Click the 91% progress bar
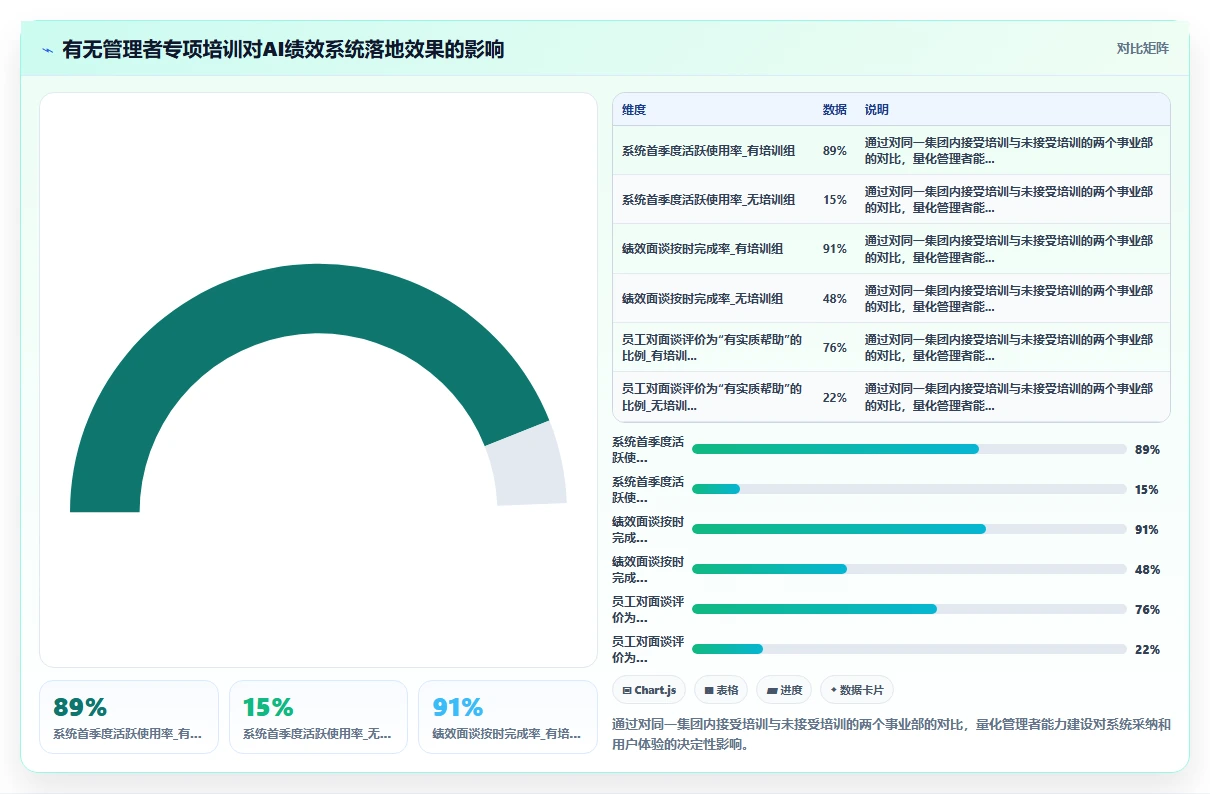Screen dimensions: 1210x794 tap(909, 529)
